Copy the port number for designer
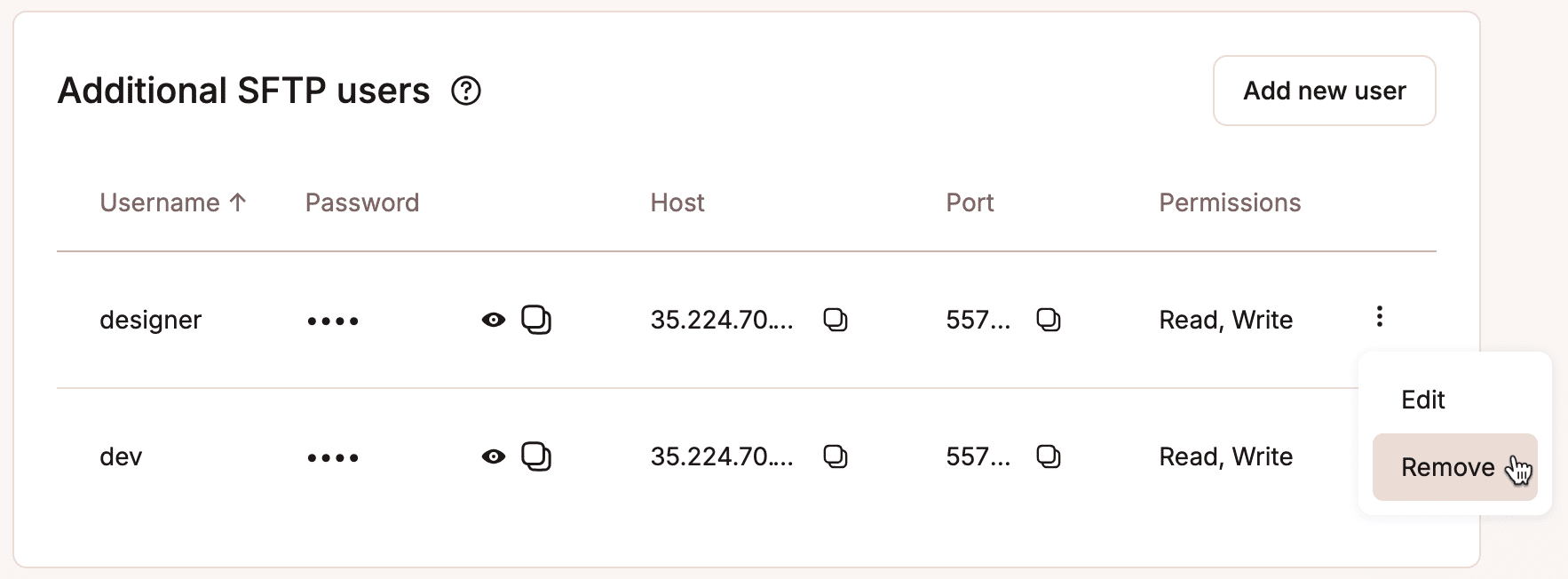Image resolution: width=1568 pixels, height=579 pixels. click(1049, 320)
